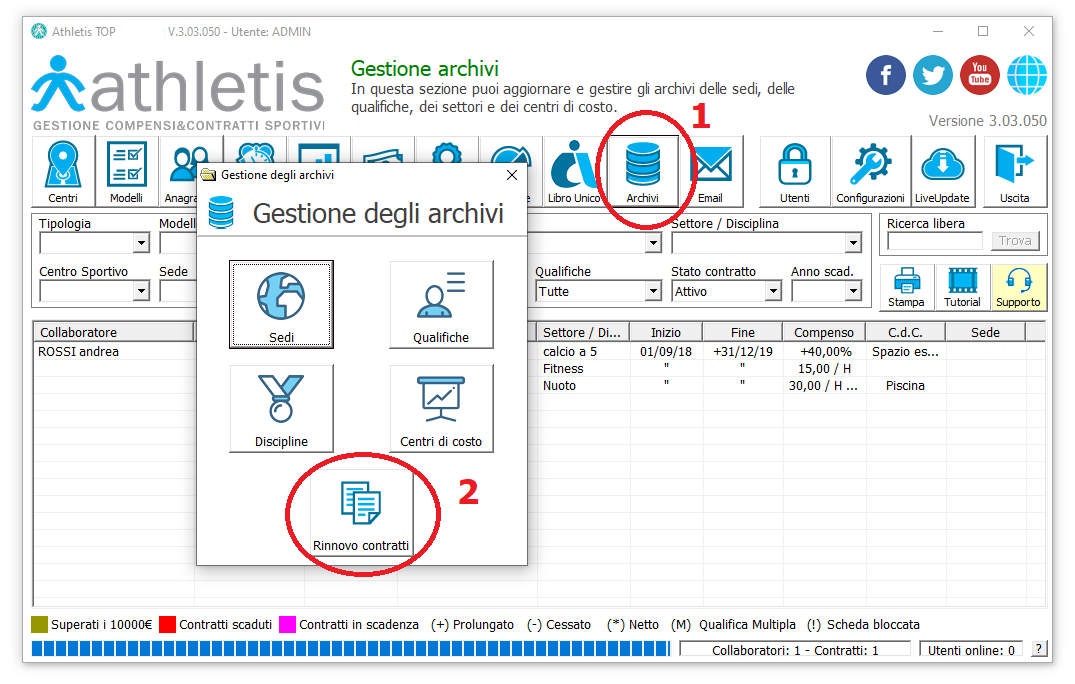Open the Discipline archive

click(x=281, y=408)
